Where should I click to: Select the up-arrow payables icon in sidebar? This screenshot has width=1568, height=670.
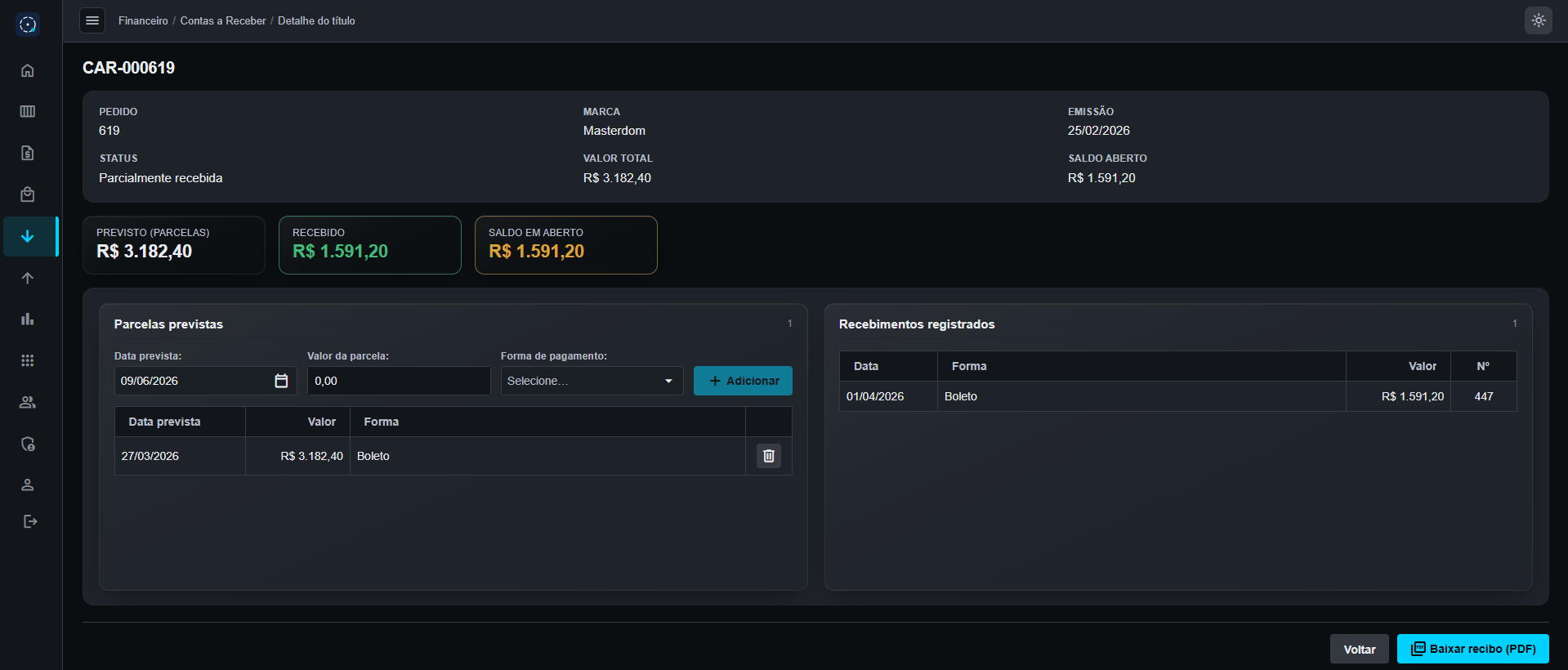pos(28,278)
